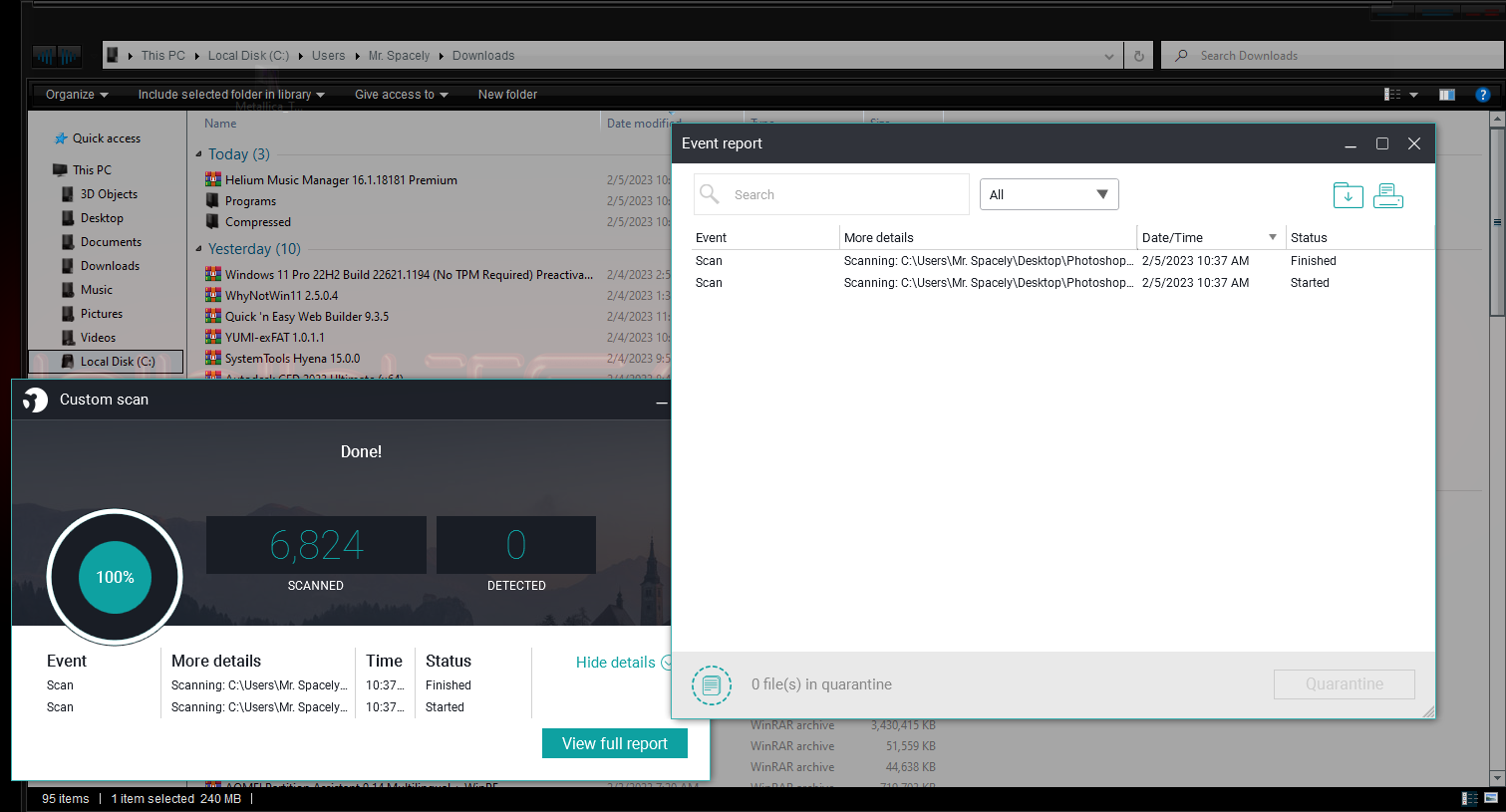Click the details view icon in status bar
The width and height of the screenshot is (1506, 812).
1469,798
